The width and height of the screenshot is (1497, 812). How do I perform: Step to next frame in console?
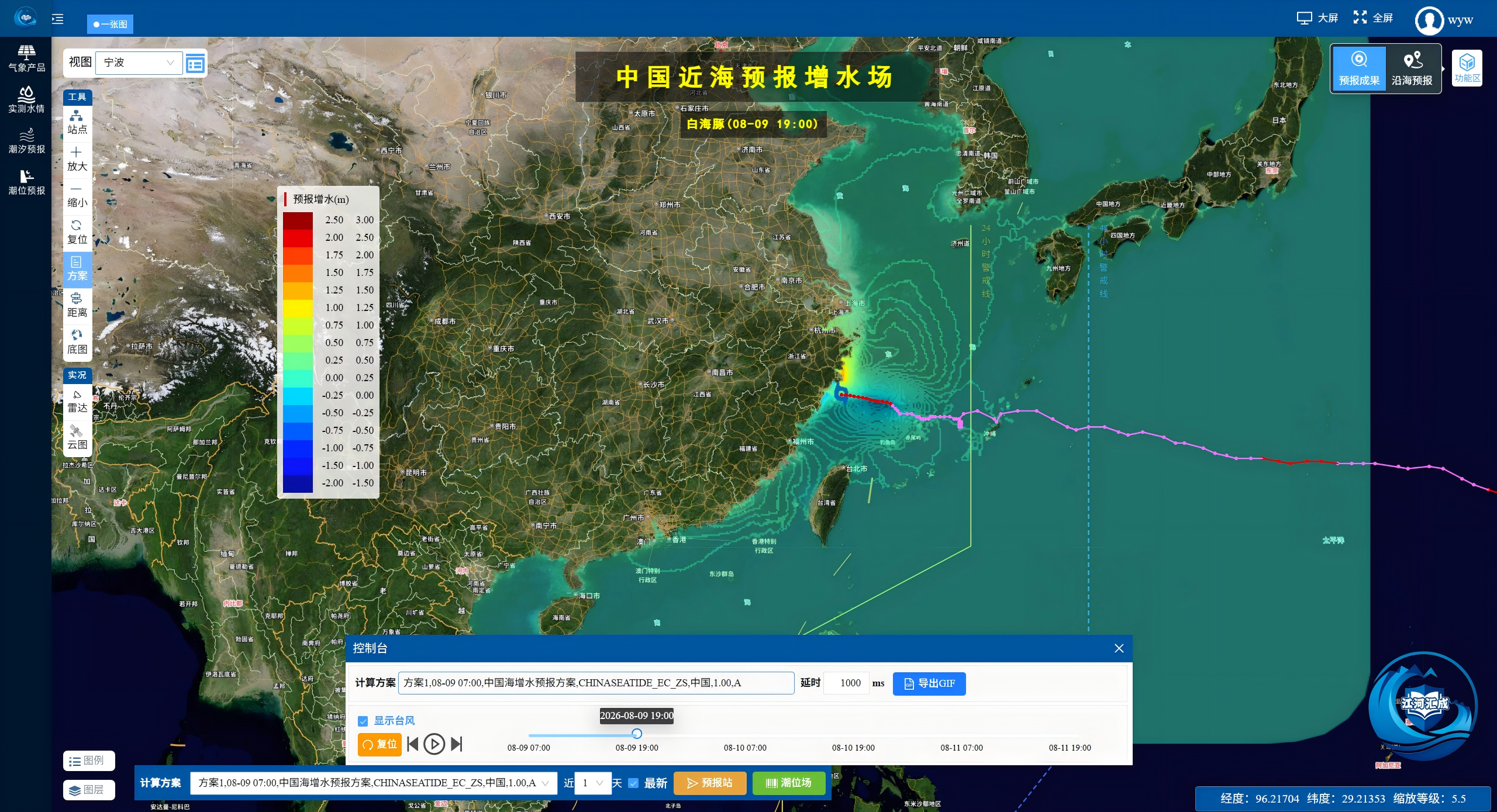point(457,744)
